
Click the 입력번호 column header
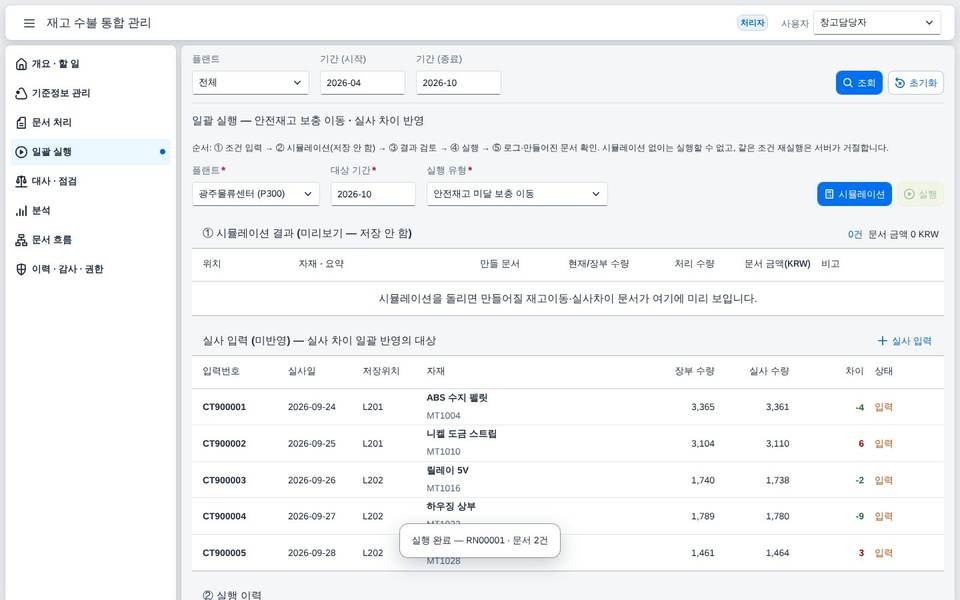pyautogui.click(x=221, y=371)
